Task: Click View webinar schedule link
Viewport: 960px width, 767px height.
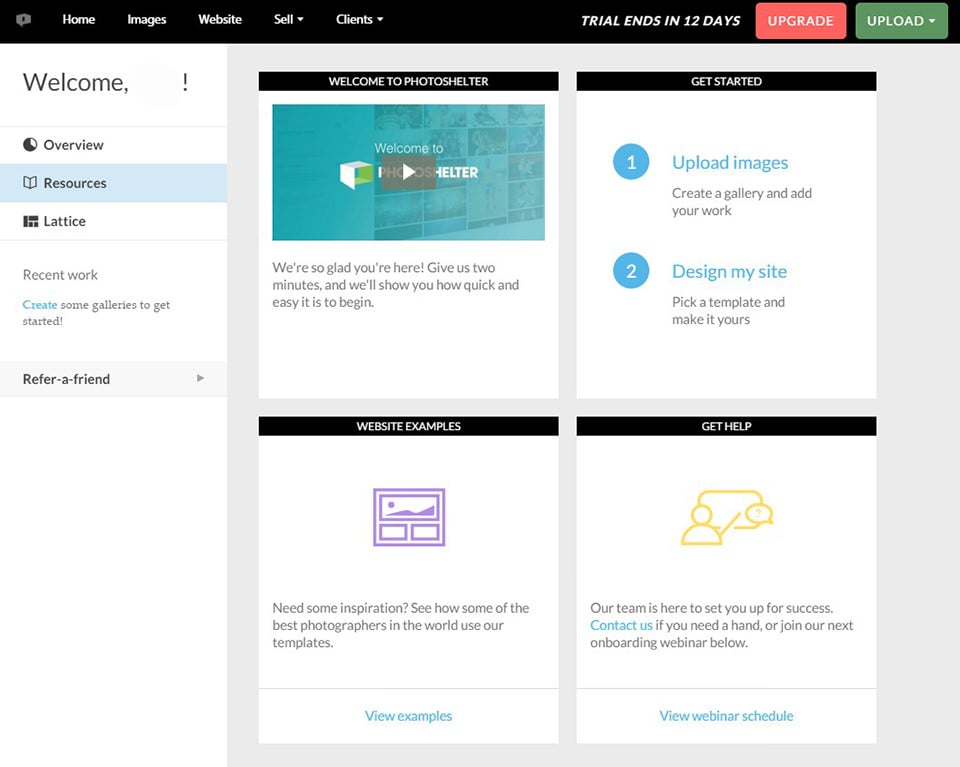Action: [x=726, y=716]
